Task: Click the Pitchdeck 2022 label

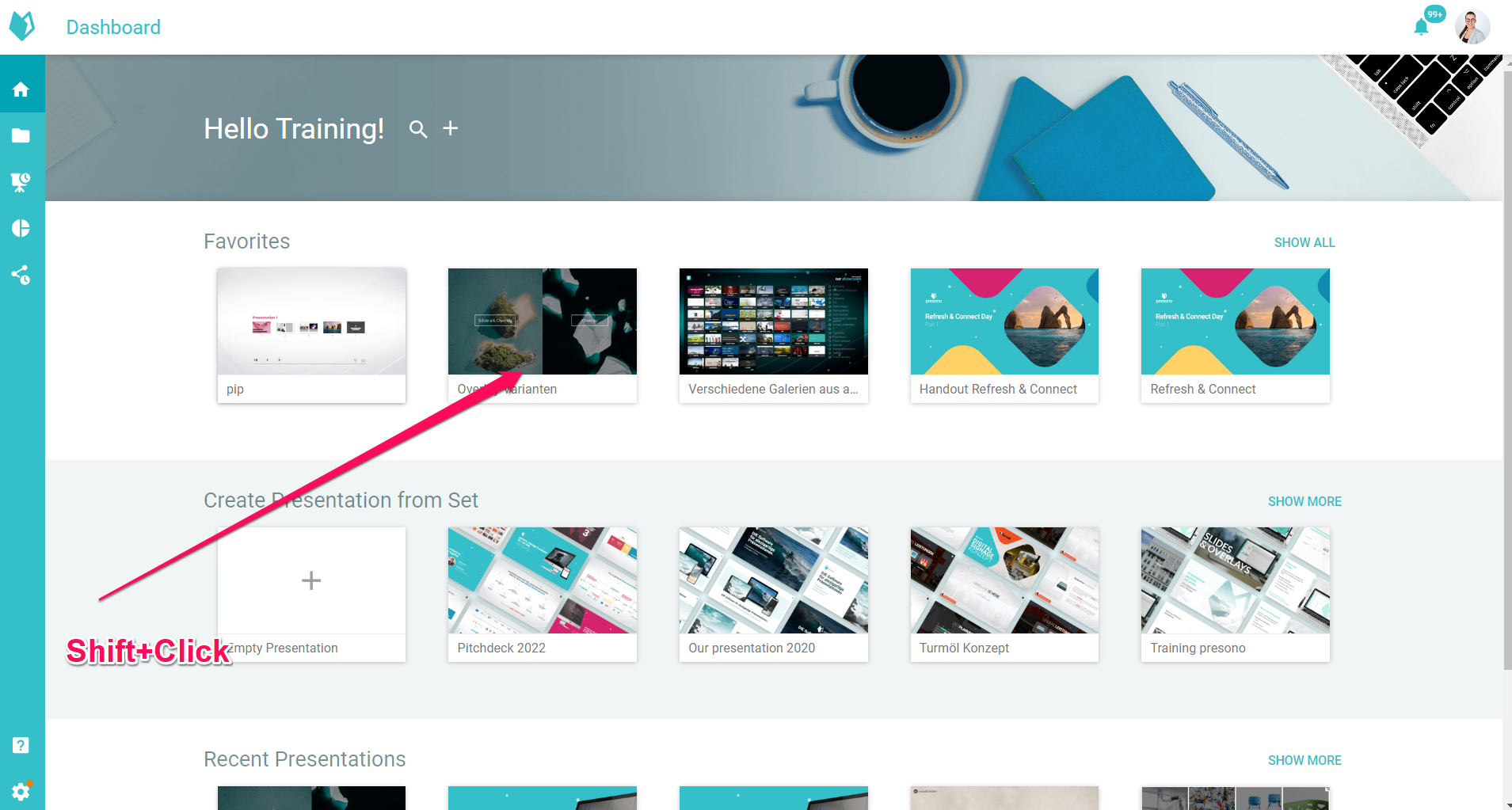Action: pos(501,648)
